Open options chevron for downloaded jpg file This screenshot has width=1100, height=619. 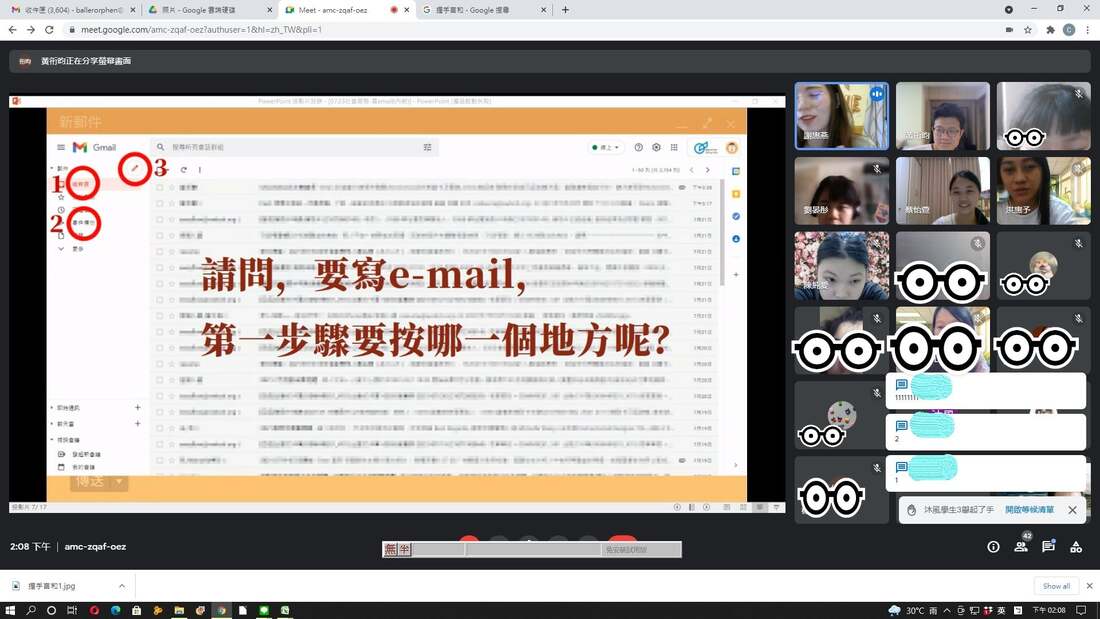(x=121, y=586)
